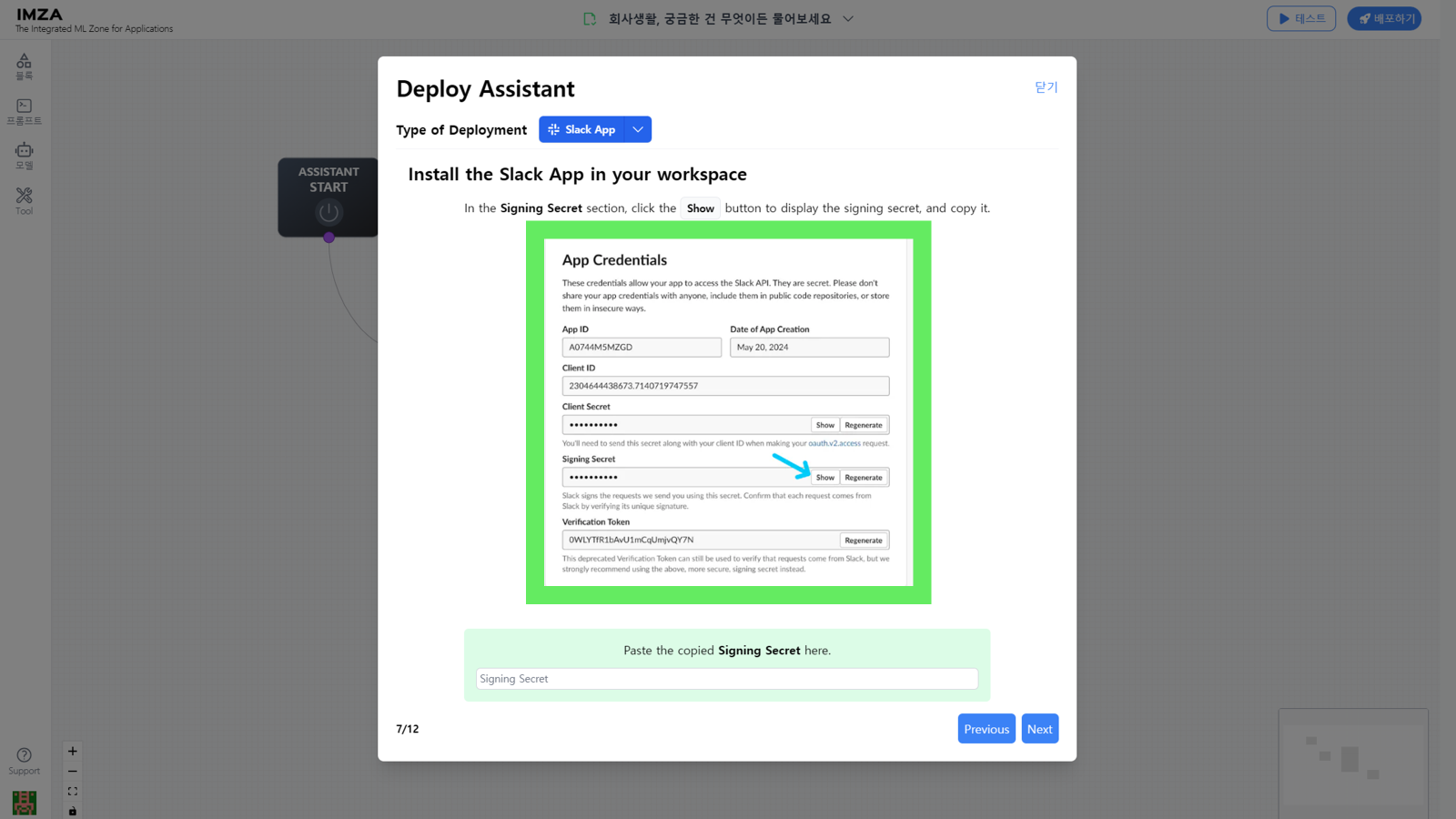Click the project title text 회사생활, 궁금한 건 무엇이든 물어보세요
Screen dimensions: 1456x819
pyautogui.click(x=720, y=19)
